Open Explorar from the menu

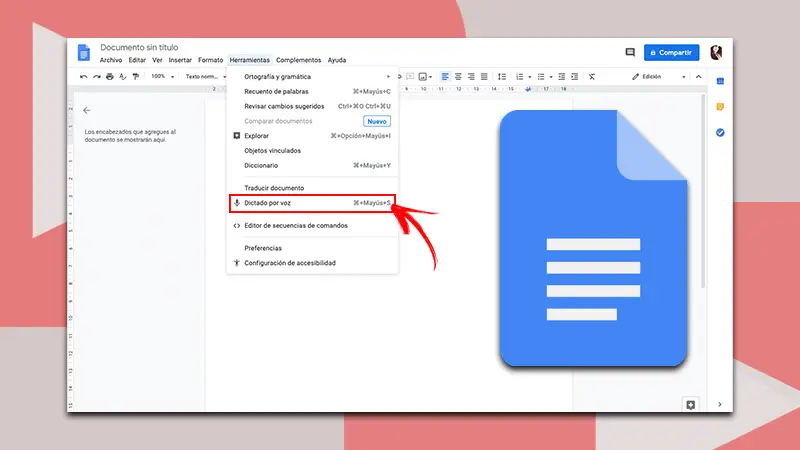pos(312,136)
